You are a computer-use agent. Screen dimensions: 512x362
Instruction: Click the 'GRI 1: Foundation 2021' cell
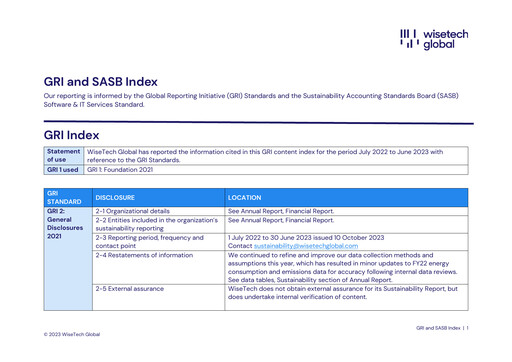276,170
